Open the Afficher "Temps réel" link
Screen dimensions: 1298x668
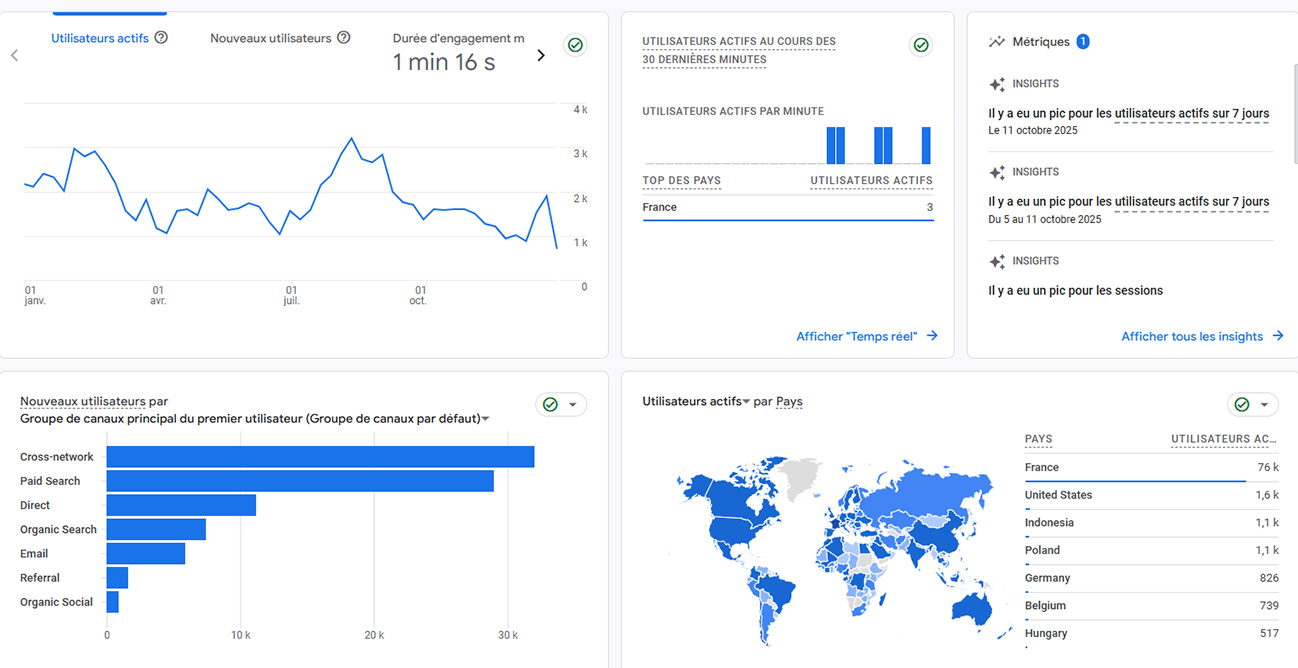click(x=866, y=336)
